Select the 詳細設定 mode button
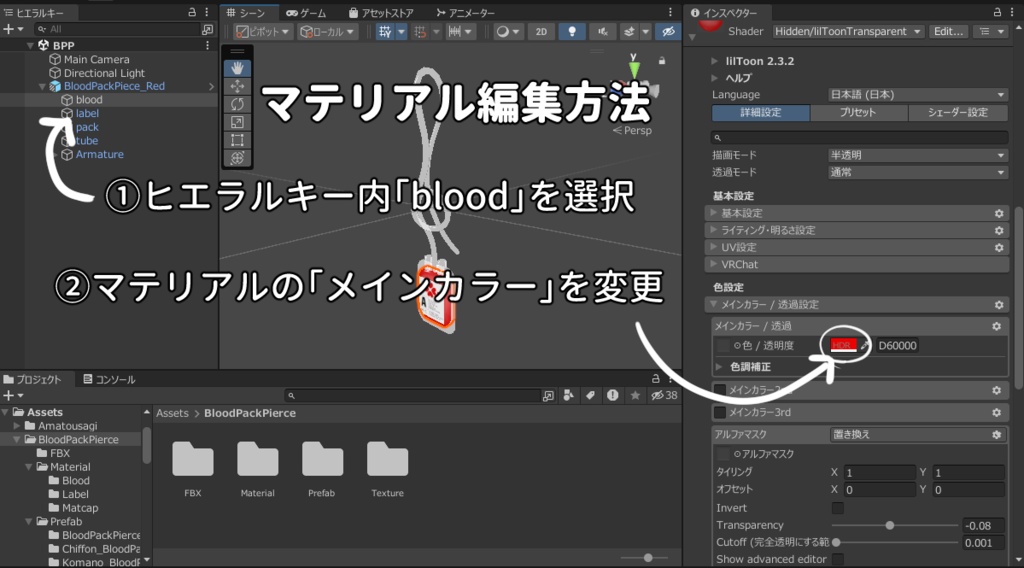 click(x=761, y=112)
